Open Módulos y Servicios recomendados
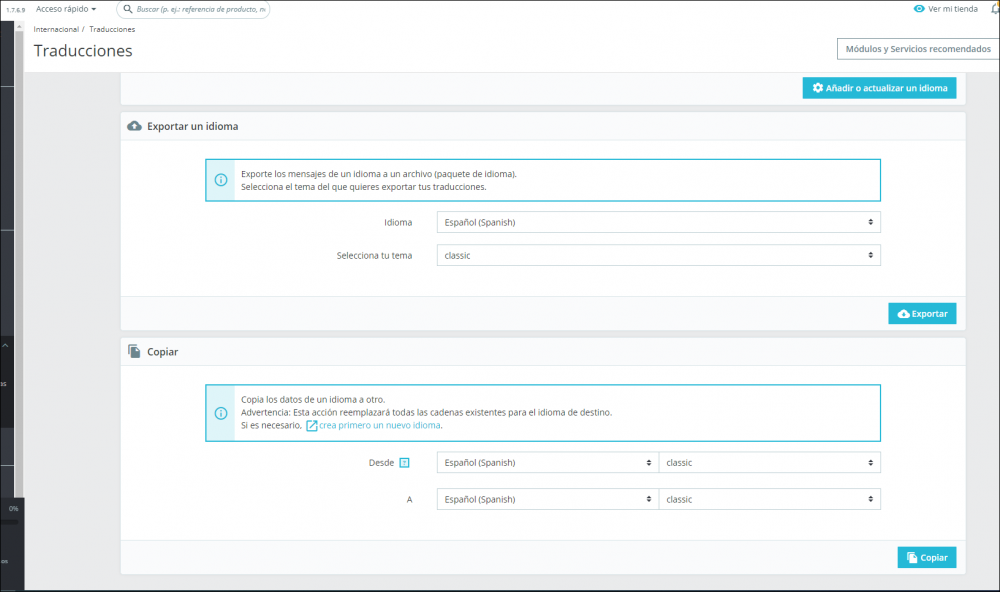The width and height of the screenshot is (1000, 592). click(x=918, y=49)
